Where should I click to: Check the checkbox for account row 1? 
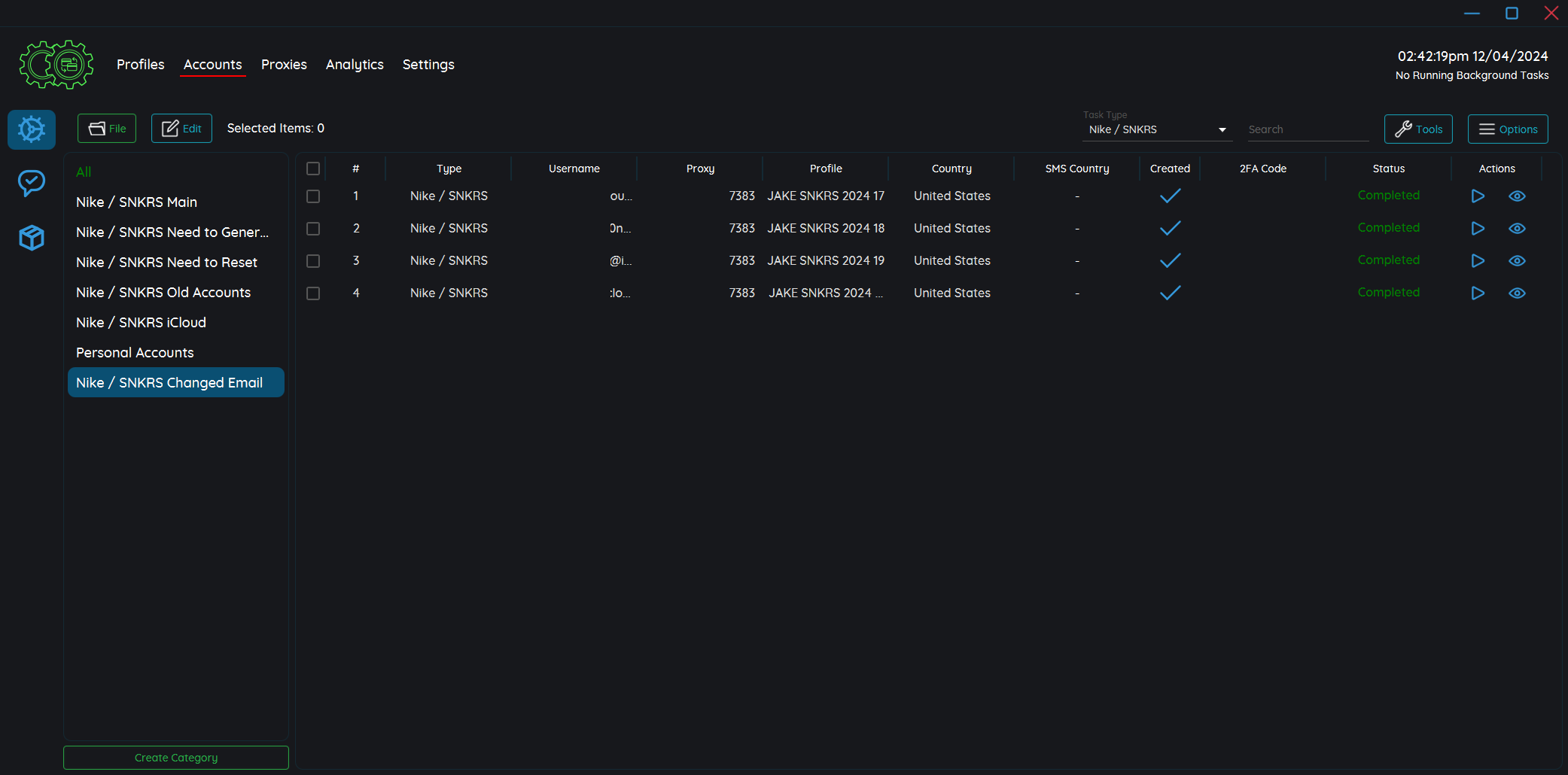pyautogui.click(x=313, y=196)
